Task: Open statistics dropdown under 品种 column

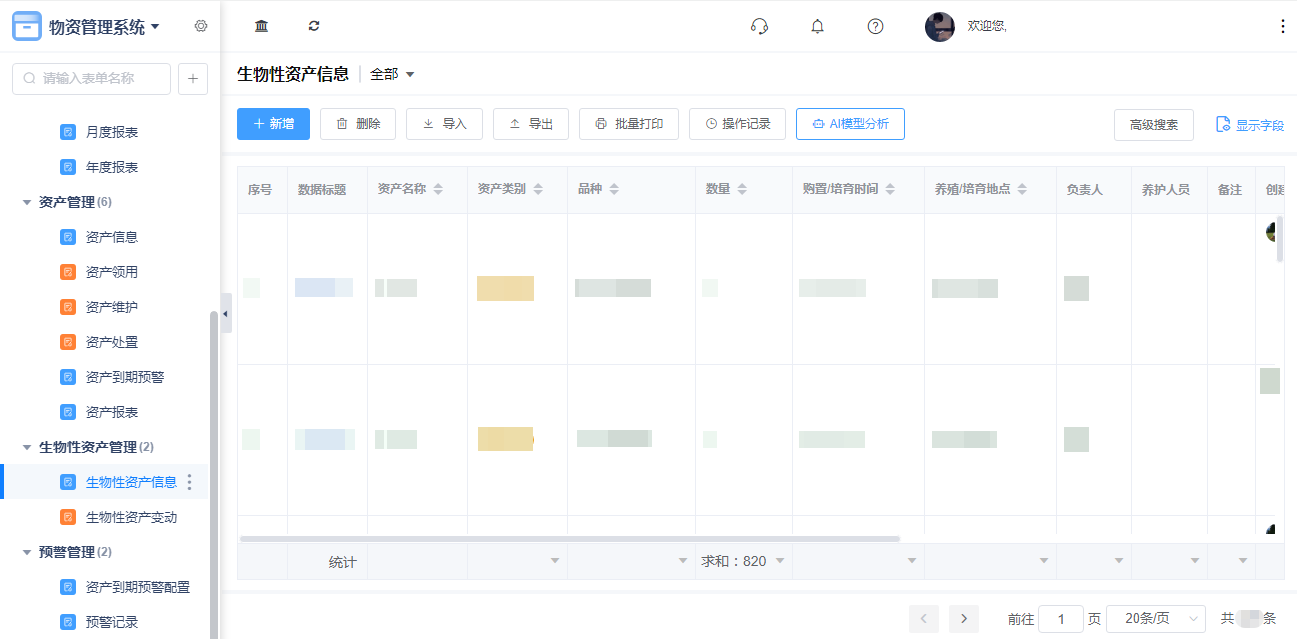Action: [x=683, y=561]
